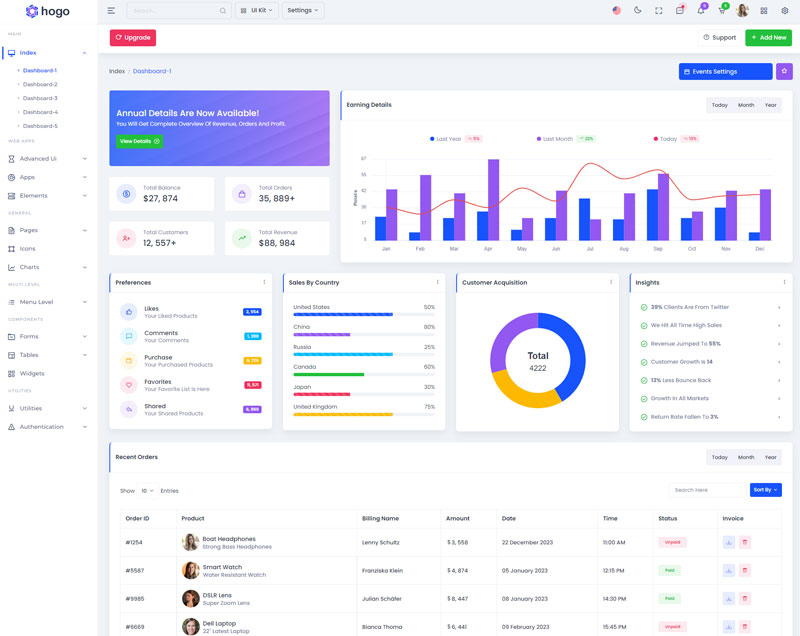This screenshot has height=636, width=800.
Task: Click the US flag language icon
Action: [616, 11]
